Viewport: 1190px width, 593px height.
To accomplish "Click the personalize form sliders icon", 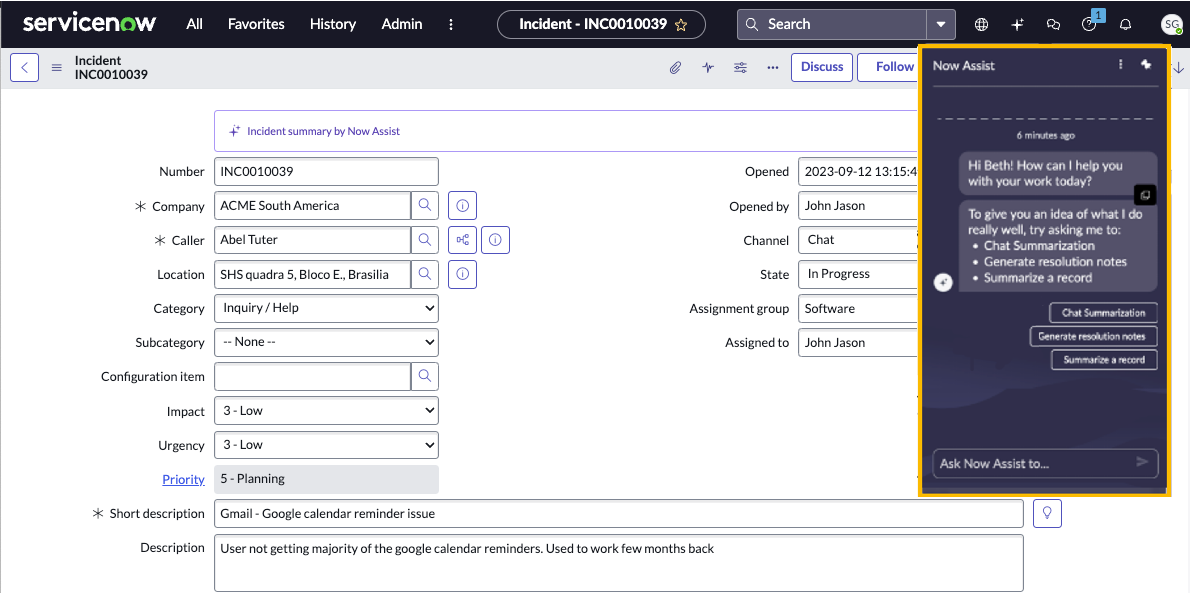I will [x=740, y=67].
